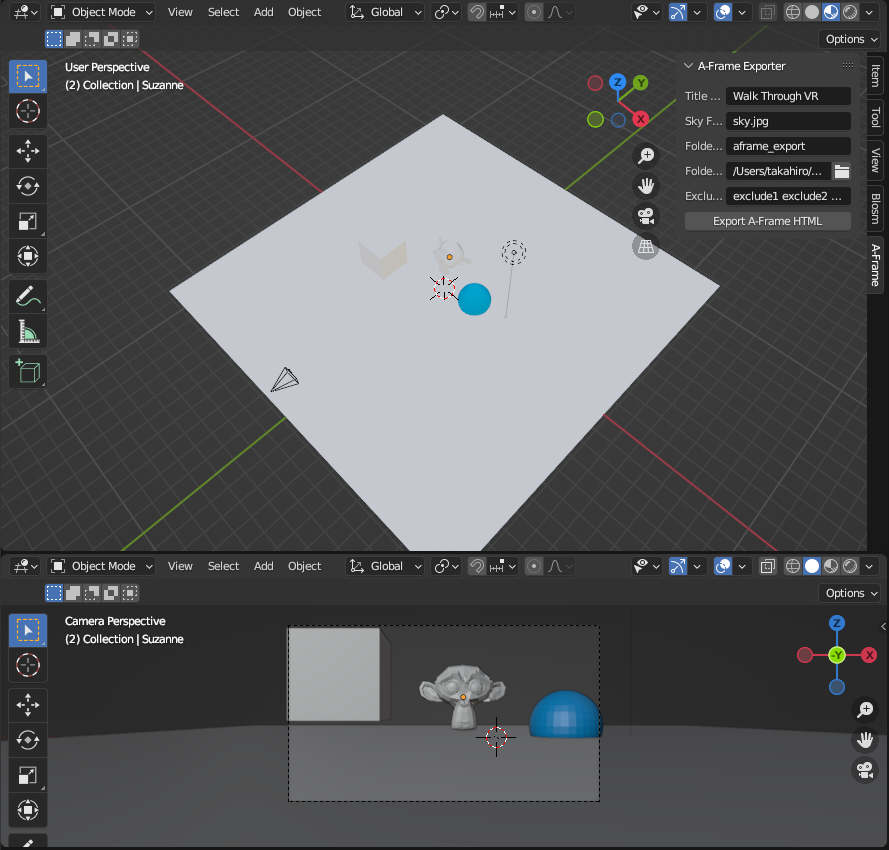Activate the Add Cube tool
889x850 pixels.
[27, 371]
